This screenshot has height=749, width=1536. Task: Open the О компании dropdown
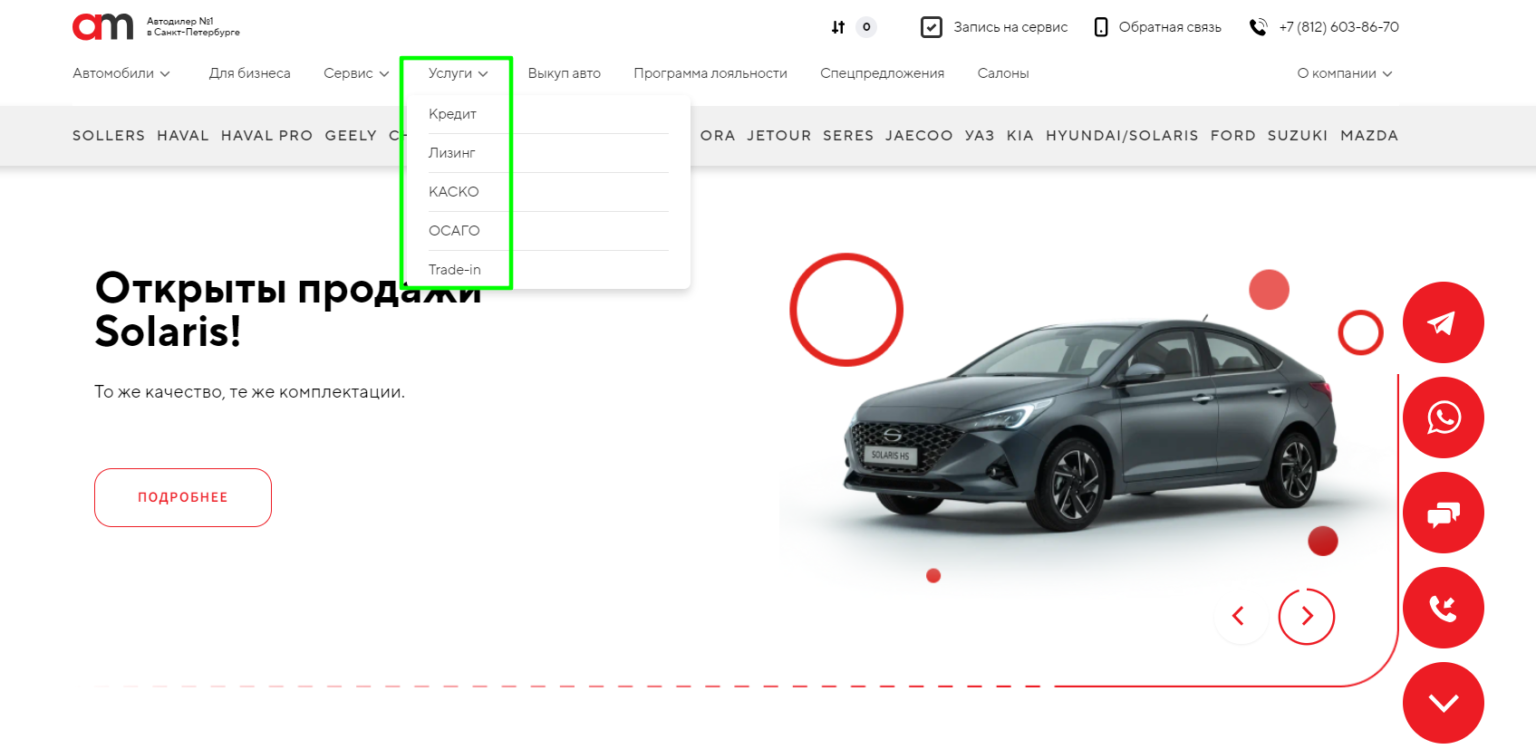pyautogui.click(x=1344, y=73)
